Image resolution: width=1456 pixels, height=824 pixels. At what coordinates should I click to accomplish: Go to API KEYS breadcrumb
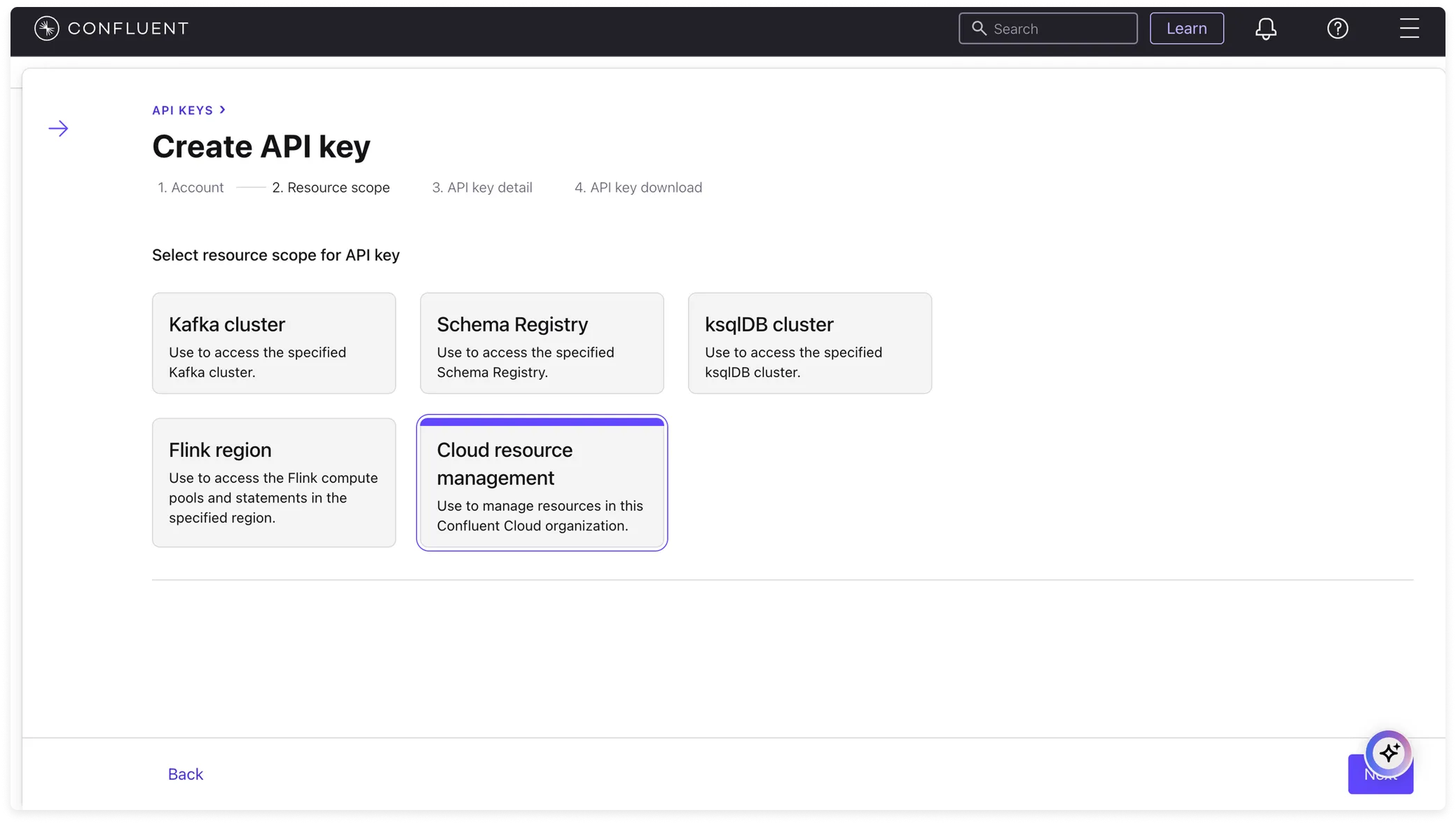(x=182, y=110)
